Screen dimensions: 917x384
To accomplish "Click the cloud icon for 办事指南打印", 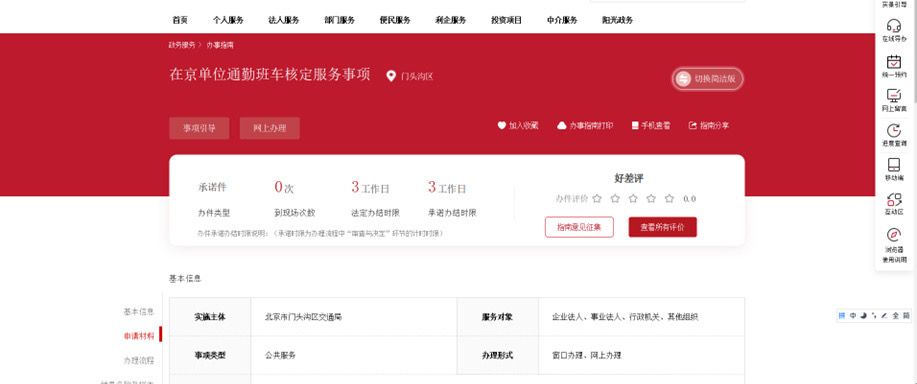I will [x=561, y=125].
